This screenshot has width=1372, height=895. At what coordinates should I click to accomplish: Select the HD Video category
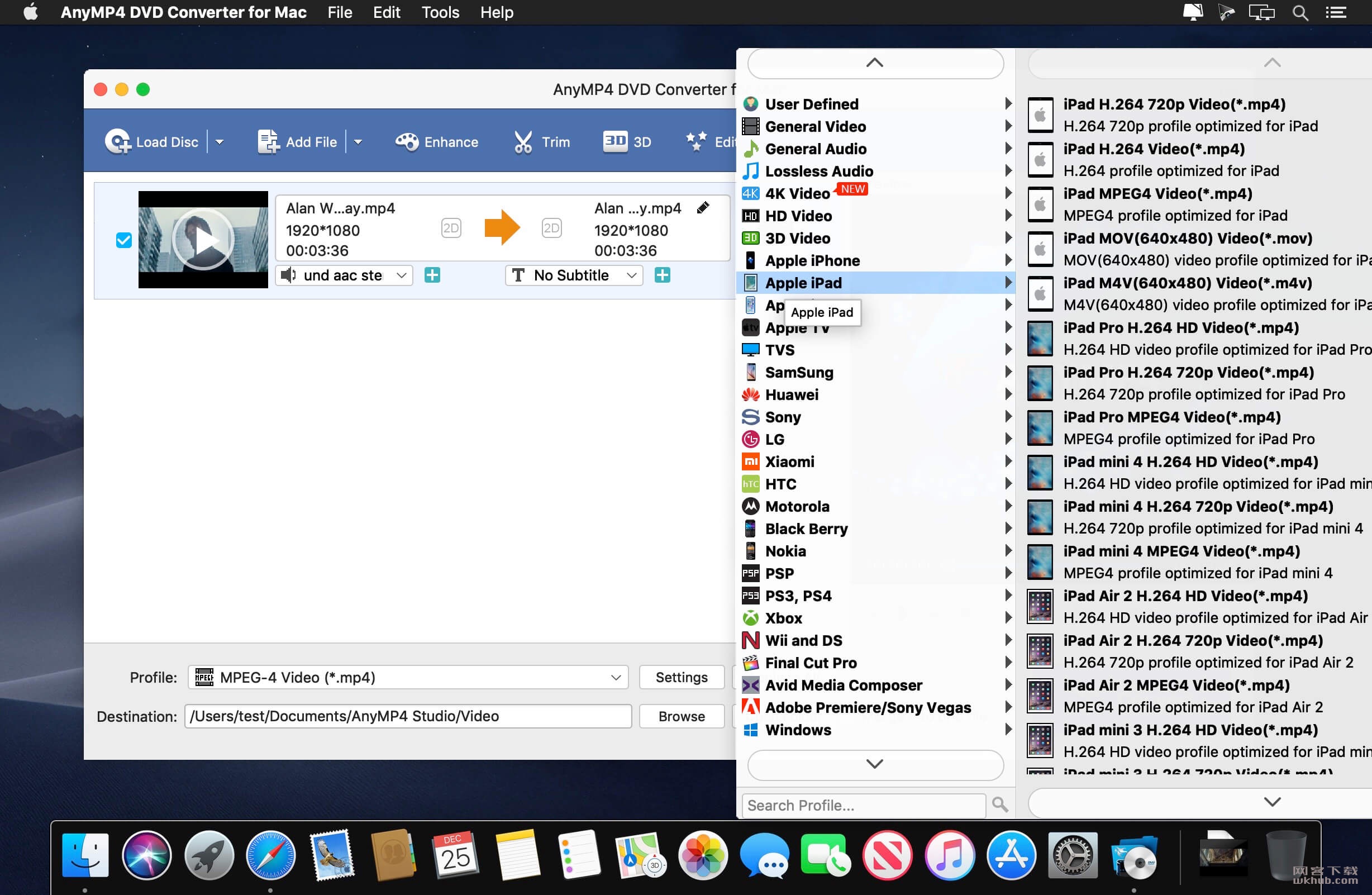pos(876,216)
